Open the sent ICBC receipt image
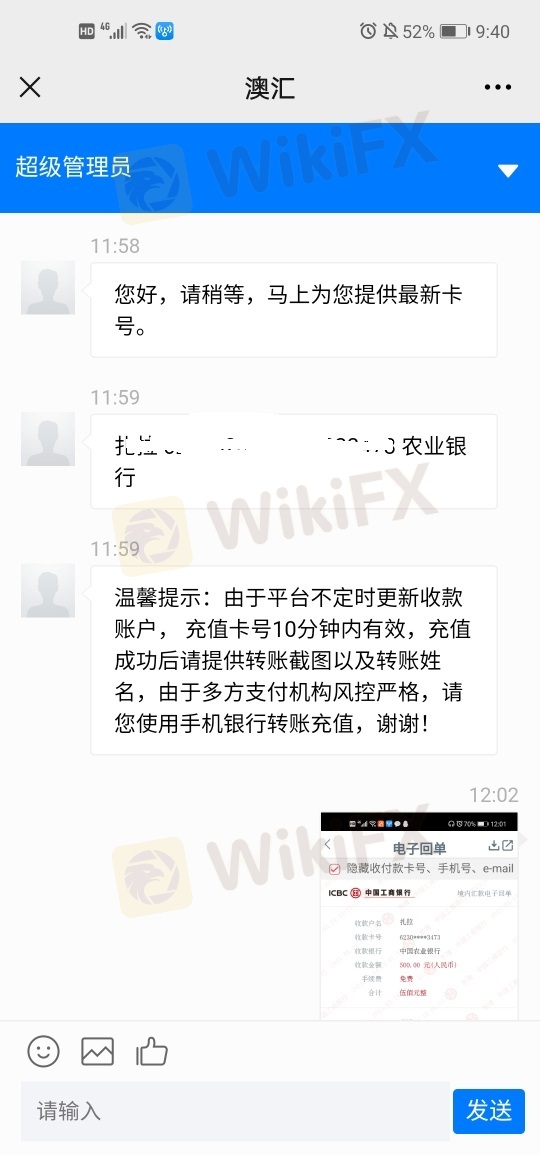 (x=419, y=916)
